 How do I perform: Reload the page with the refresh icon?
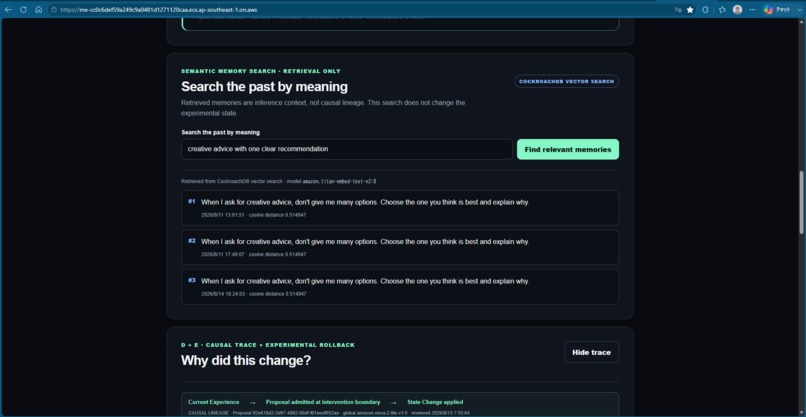point(23,9)
